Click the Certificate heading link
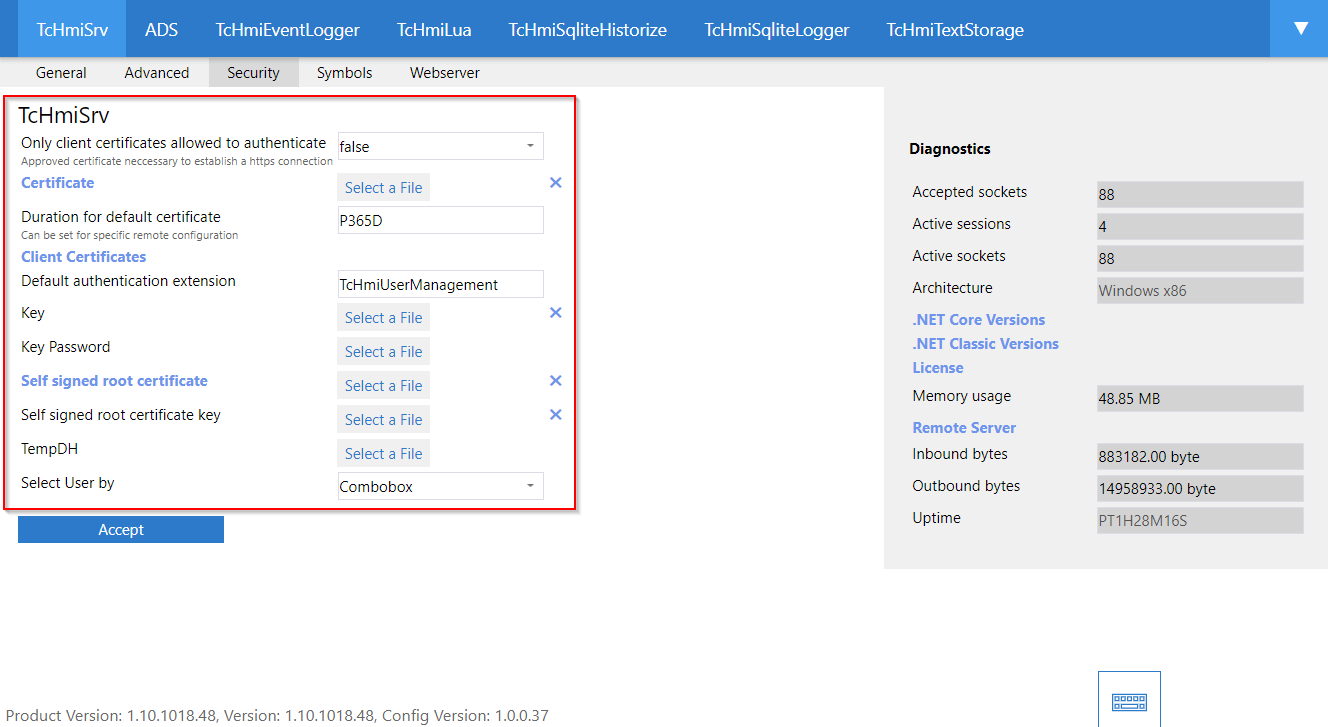This screenshot has width=1328, height=727. (x=58, y=183)
